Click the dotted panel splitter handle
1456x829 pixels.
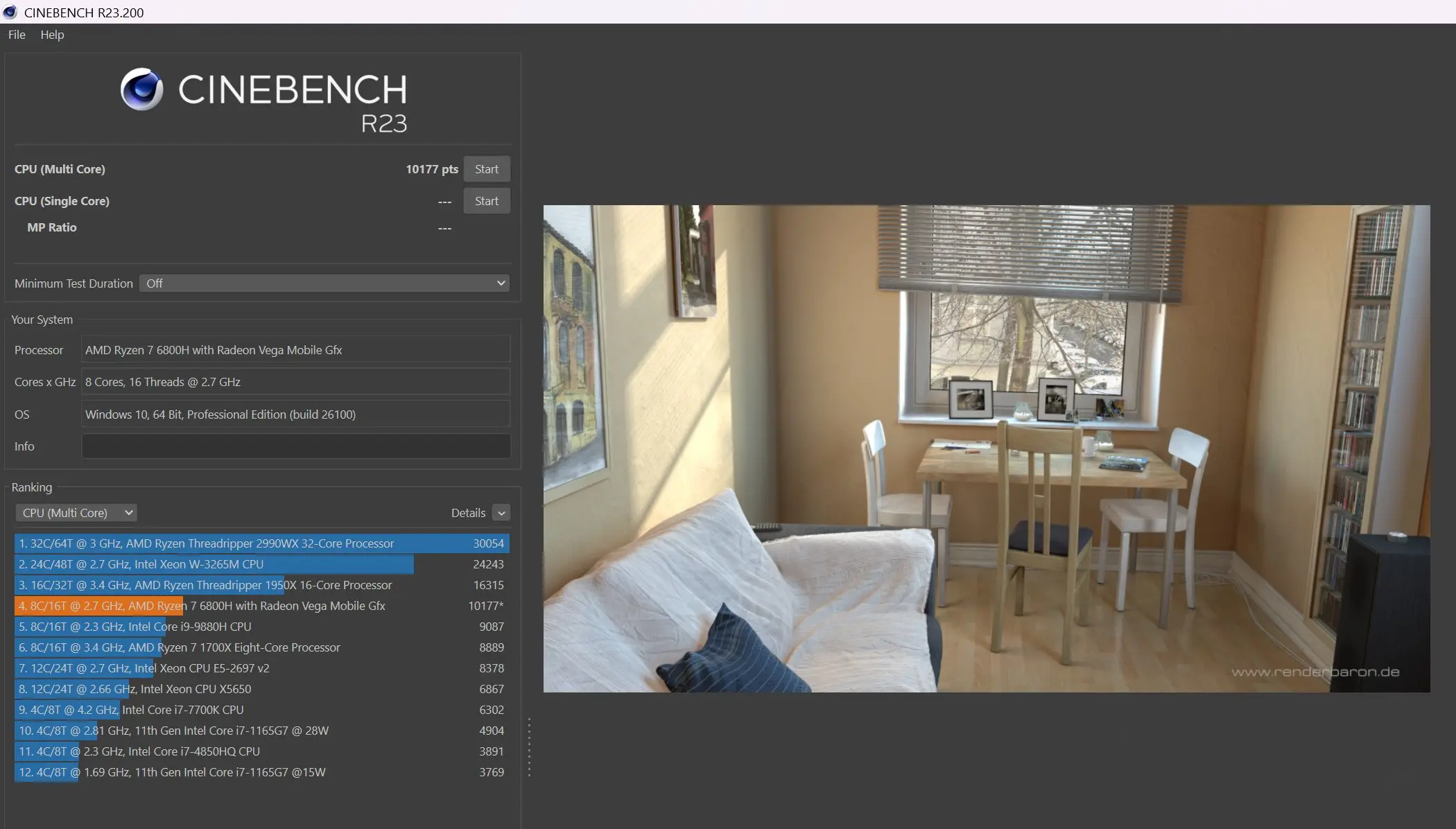pos(529,747)
